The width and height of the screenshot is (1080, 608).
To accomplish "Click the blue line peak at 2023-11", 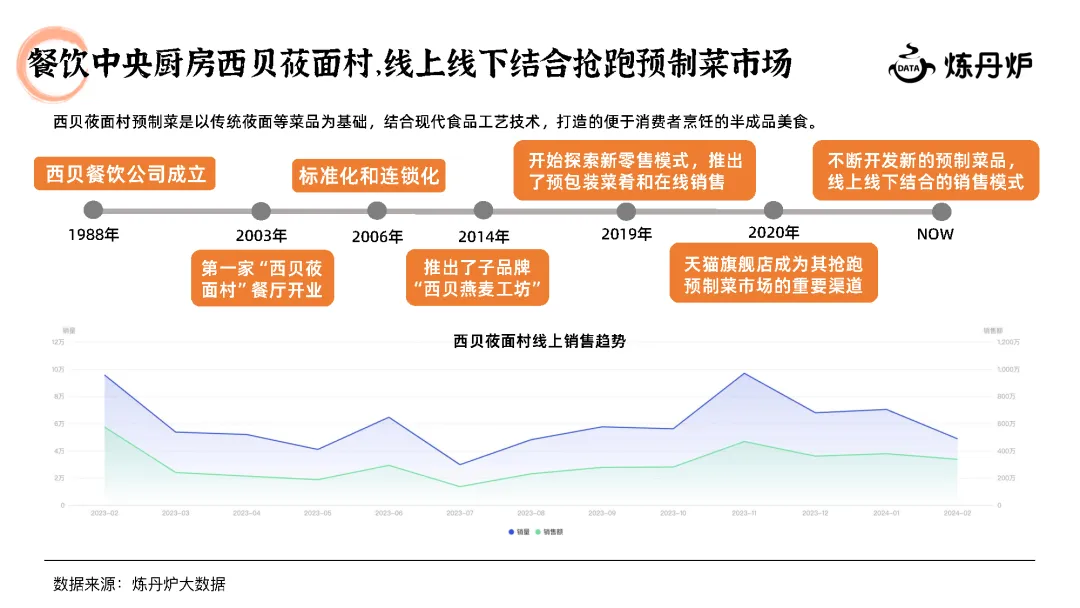I will point(744,374).
